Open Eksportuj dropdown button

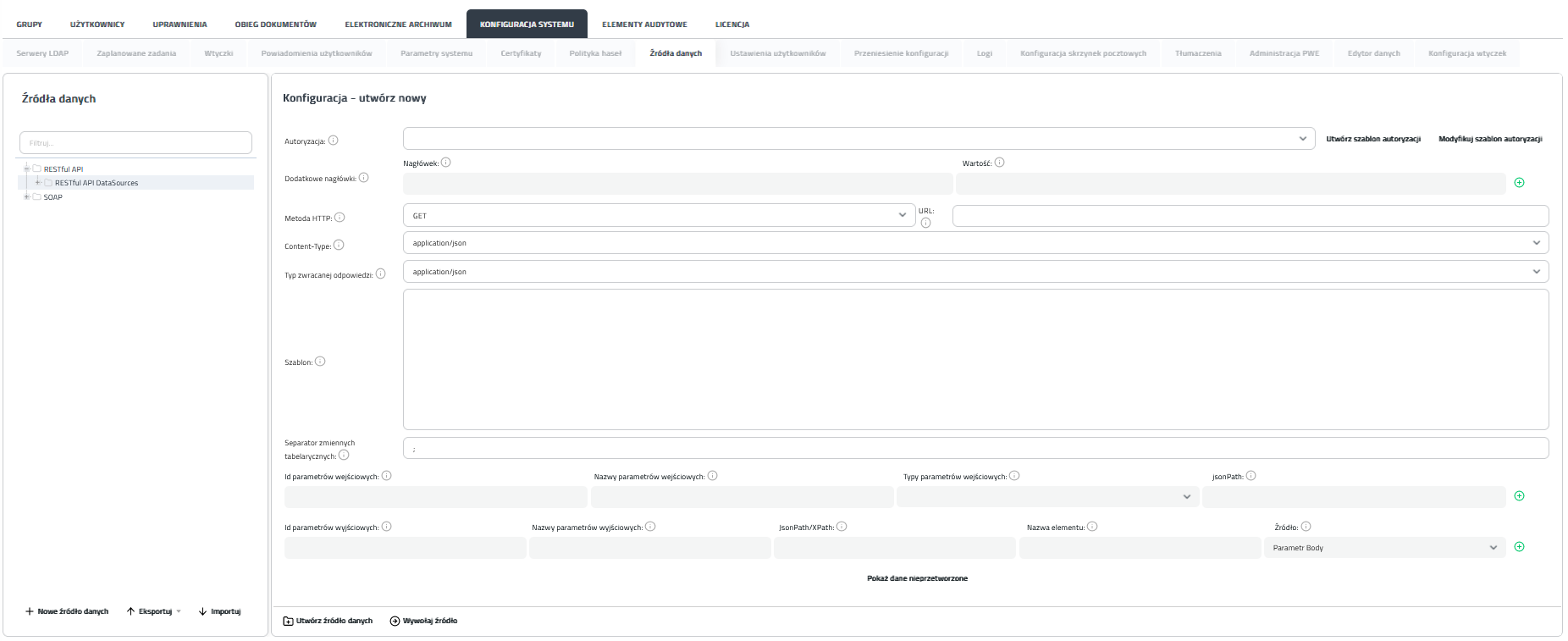coord(154,611)
